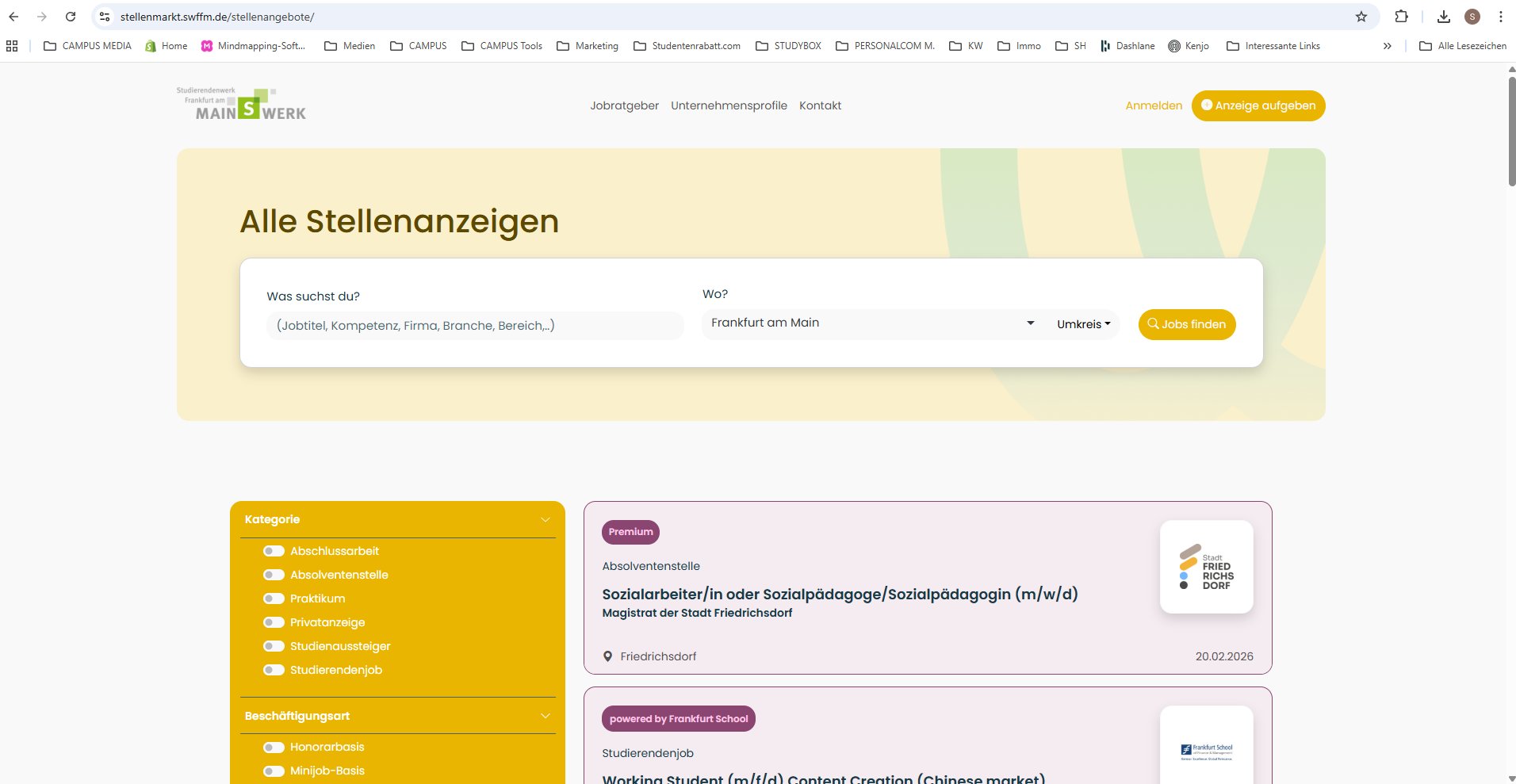
Task: Open the Chrome three-dot menu
Action: click(1501, 17)
